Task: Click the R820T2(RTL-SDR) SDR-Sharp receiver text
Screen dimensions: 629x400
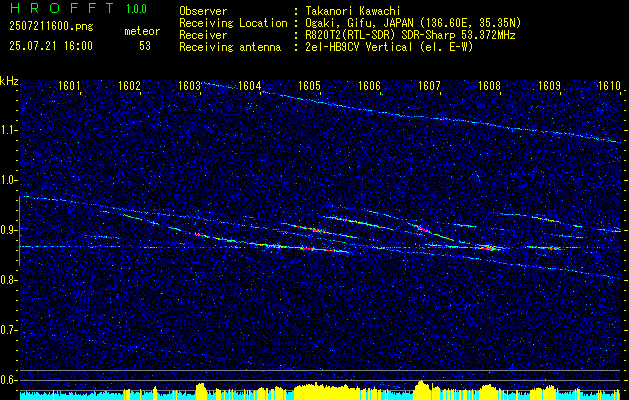Action: (410, 35)
